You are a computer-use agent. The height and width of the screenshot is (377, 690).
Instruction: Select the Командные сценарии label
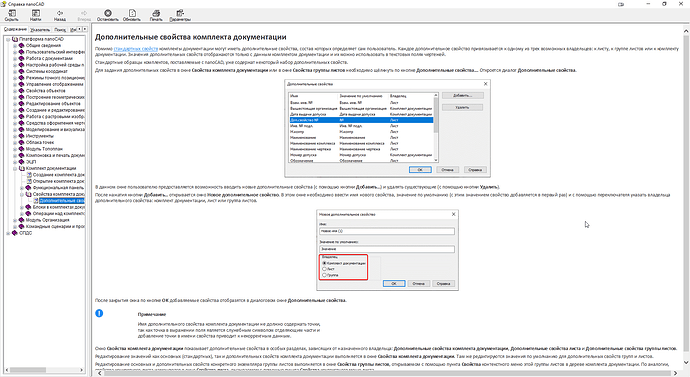[55, 226]
